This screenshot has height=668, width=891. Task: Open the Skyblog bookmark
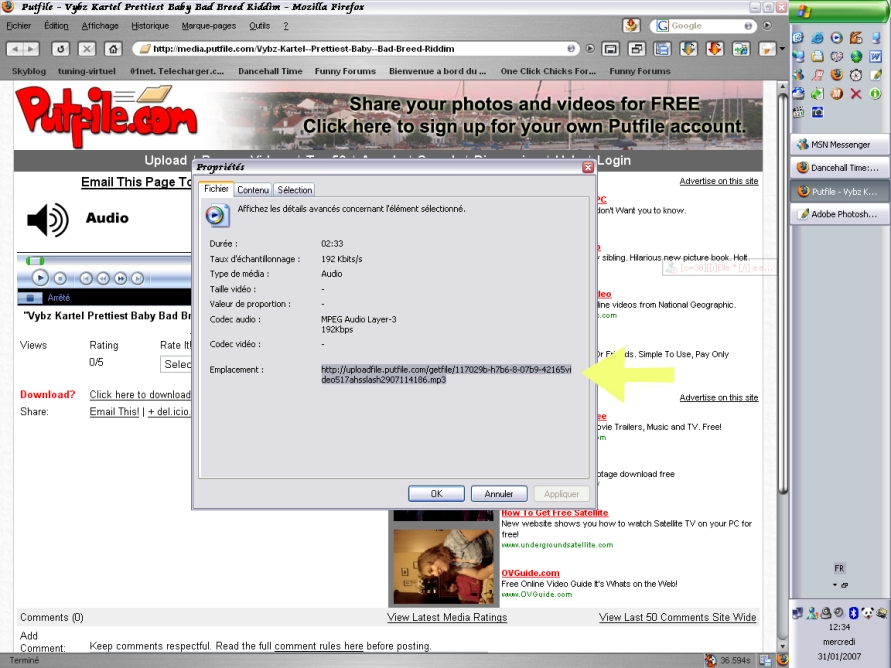[x=29, y=71]
